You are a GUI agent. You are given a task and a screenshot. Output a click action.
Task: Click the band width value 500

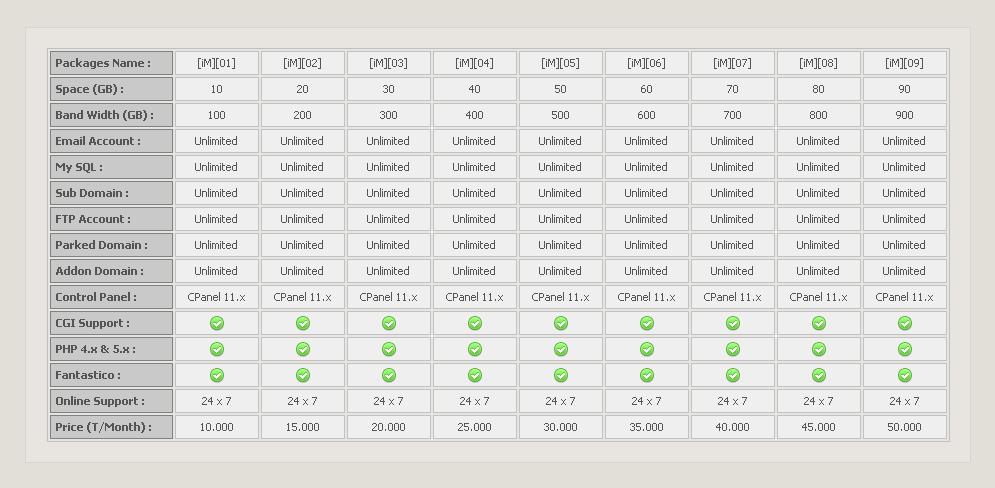[561, 115]
